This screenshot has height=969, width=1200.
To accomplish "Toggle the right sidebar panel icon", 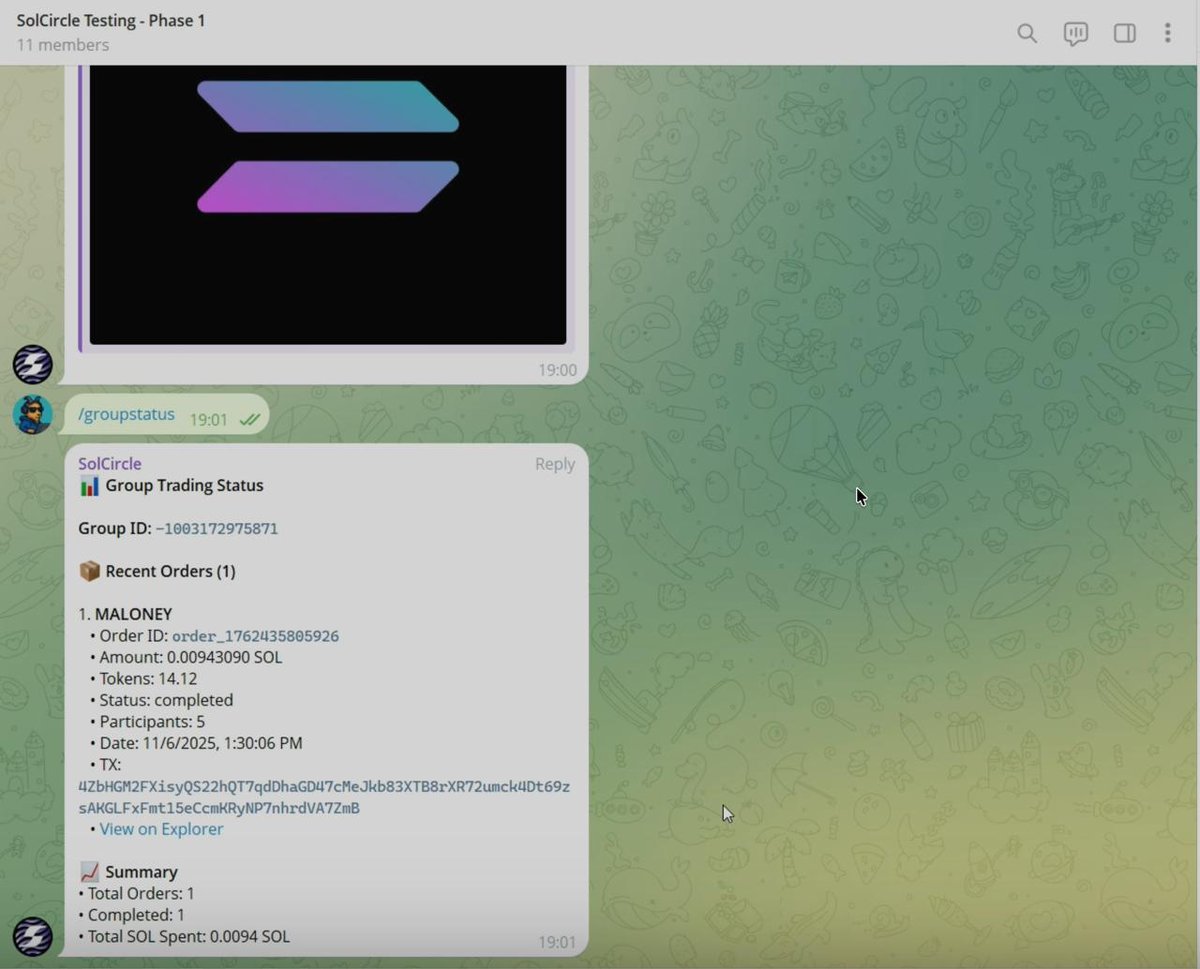I will tap(1124, 34).
